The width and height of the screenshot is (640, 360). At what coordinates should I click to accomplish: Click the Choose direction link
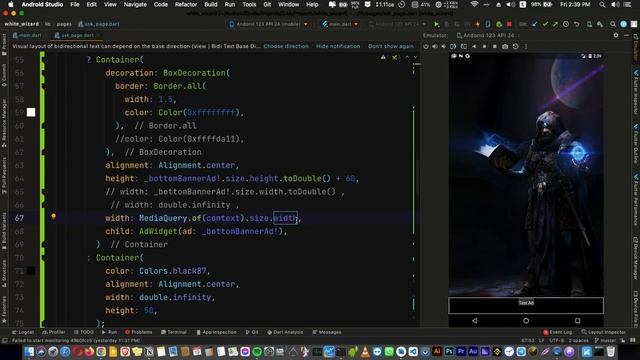tap(286, 46)
